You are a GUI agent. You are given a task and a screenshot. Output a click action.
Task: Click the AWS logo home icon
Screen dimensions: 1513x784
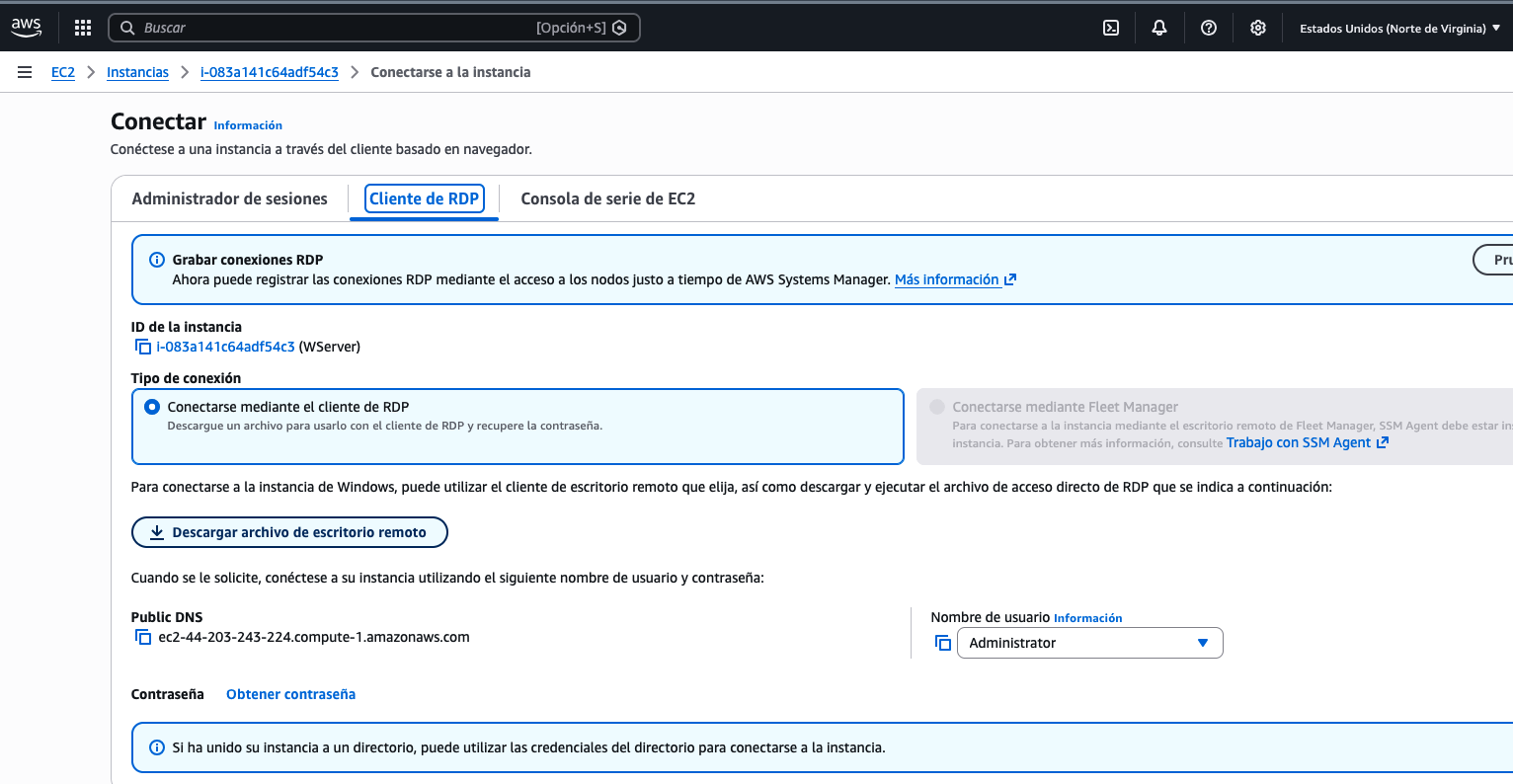coord(27,28)
